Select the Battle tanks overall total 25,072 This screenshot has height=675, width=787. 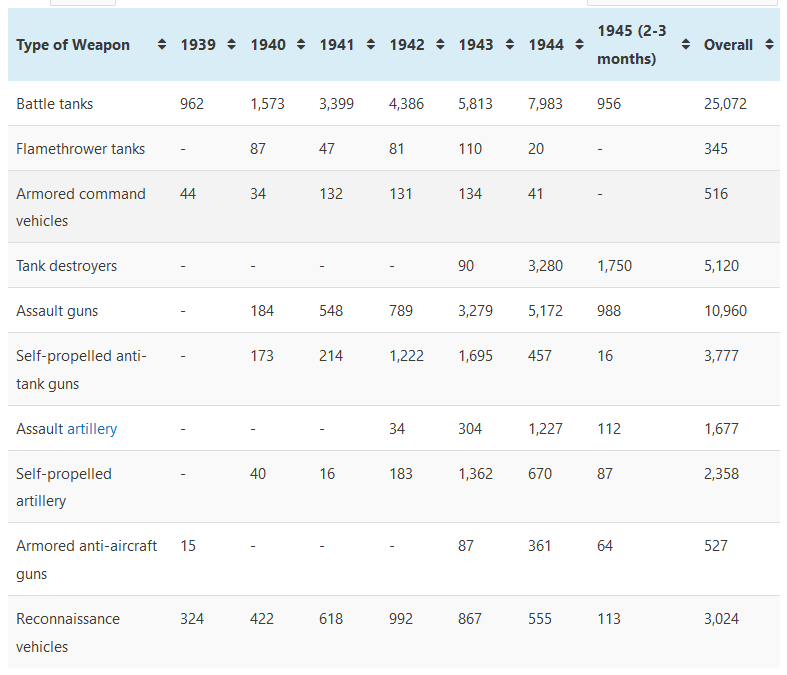(x=725, y=104)
